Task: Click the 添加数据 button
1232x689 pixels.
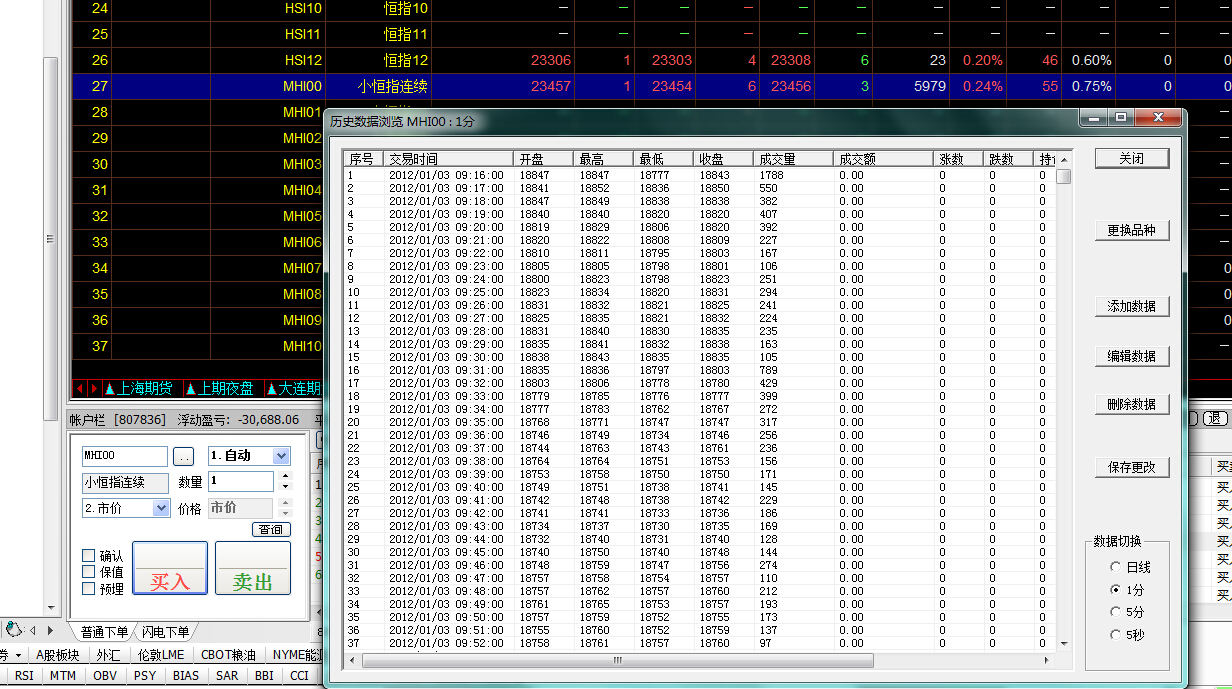Action: pyautogui.click(x=1131, y=307)
